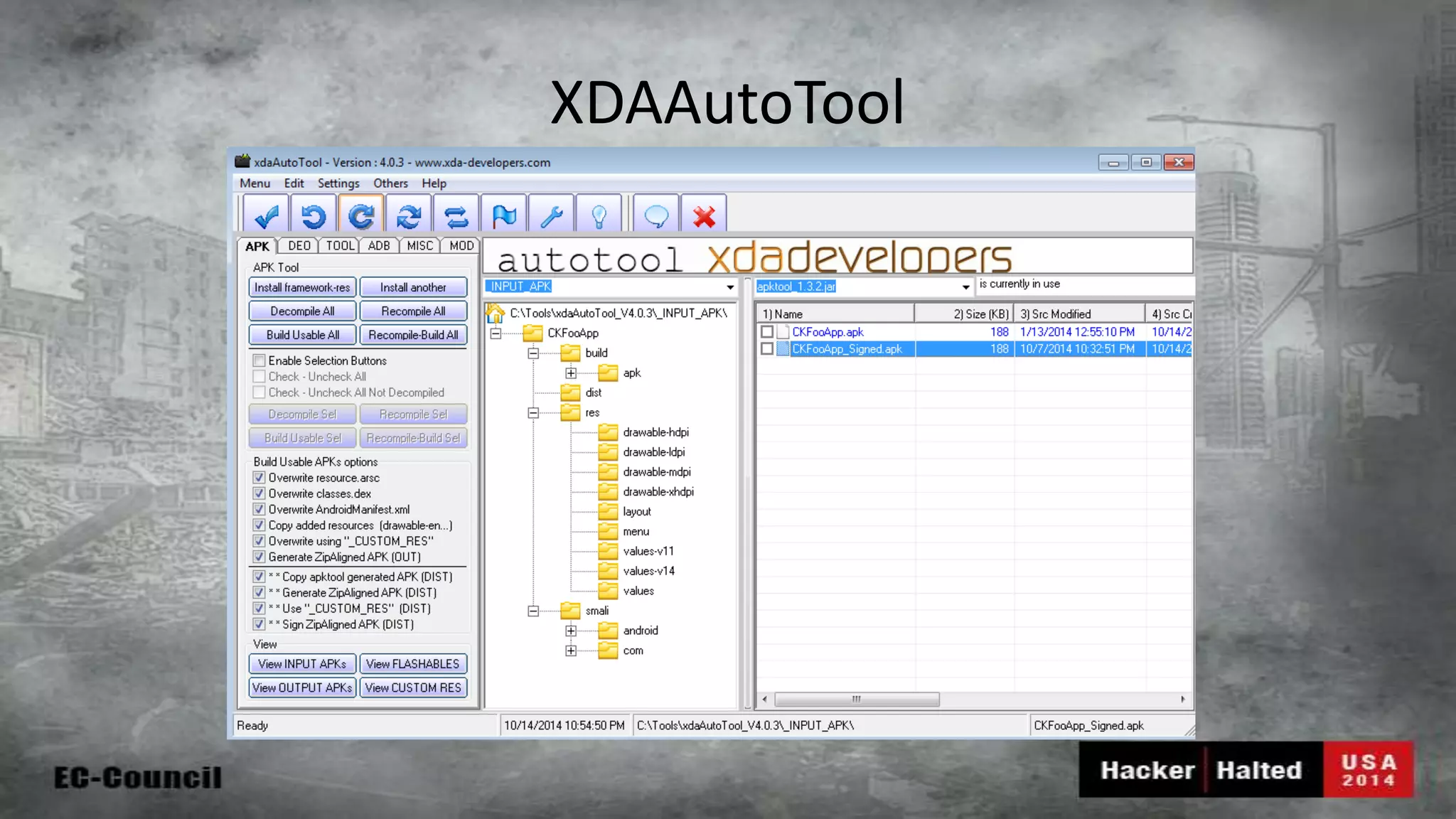Click the CKFooApp folder icon
This screenshot has width=1456, height=819.
532,333
